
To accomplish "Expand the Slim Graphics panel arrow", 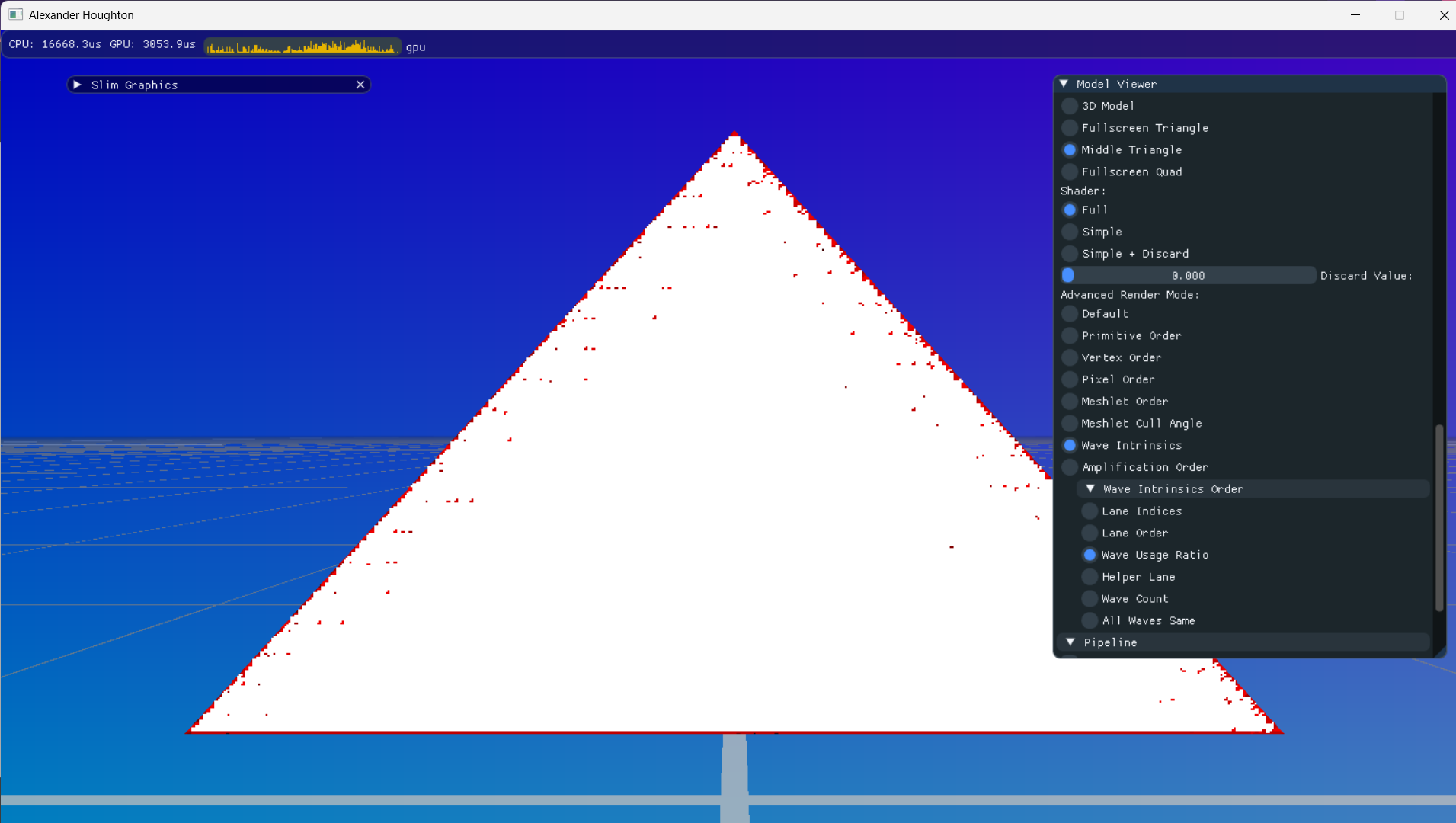I will [77, 85].
